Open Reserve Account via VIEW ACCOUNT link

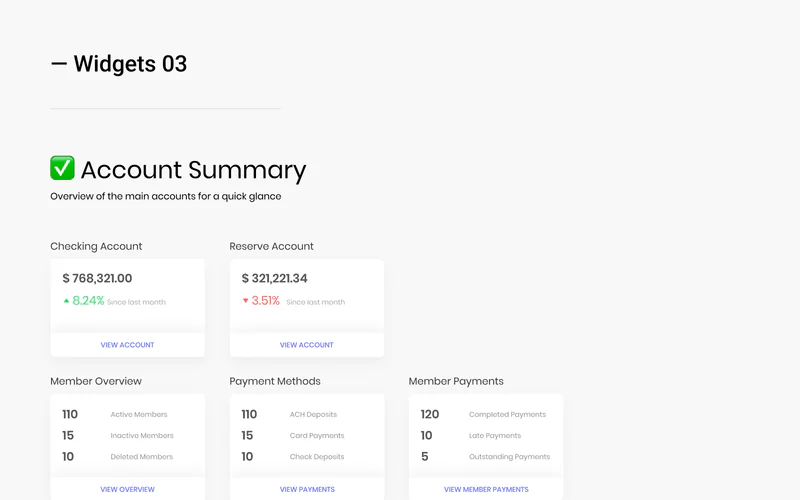pos(307,345)
